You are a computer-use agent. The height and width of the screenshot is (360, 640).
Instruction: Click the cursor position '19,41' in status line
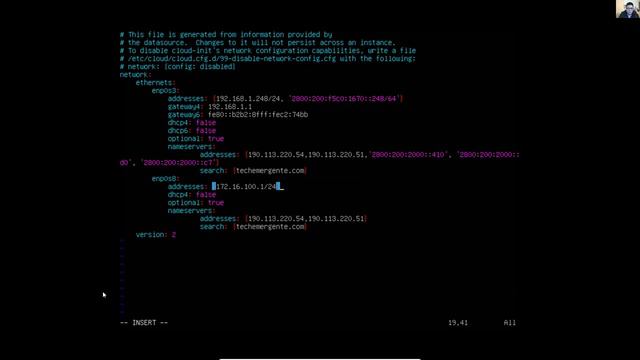coord(458,322)
